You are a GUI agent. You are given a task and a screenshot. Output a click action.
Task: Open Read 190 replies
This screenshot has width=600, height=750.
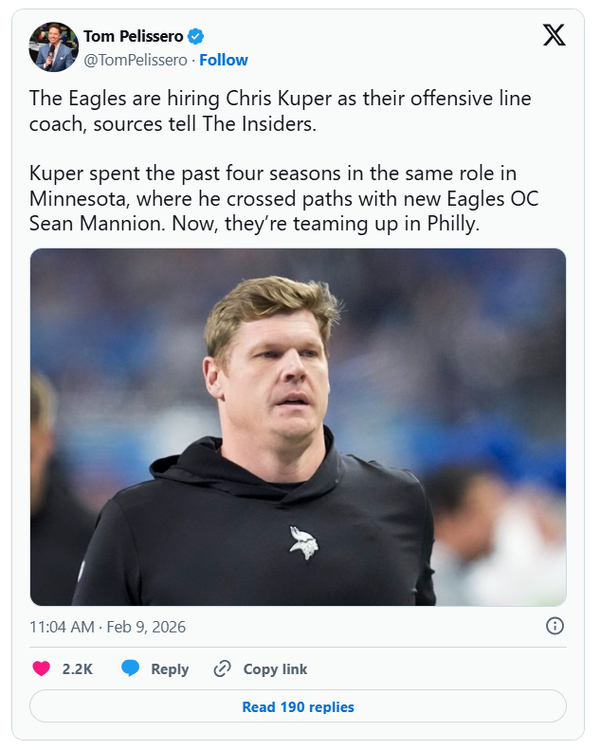(x=298, y=706)
